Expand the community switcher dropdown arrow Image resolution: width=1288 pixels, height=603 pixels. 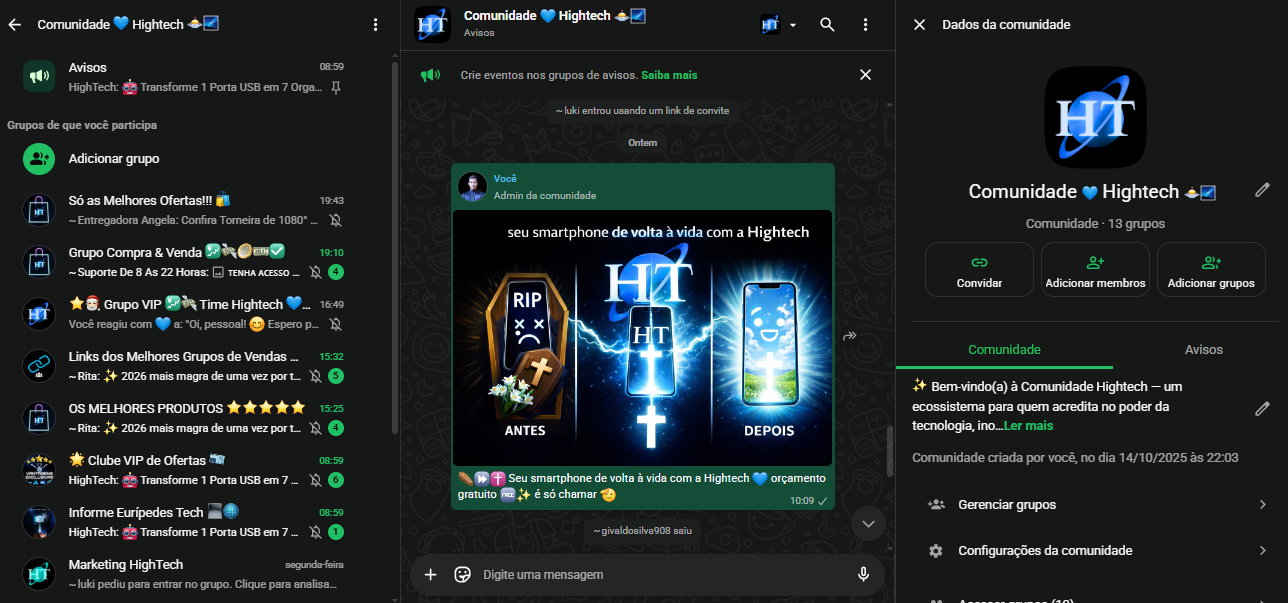click(793, 25)
